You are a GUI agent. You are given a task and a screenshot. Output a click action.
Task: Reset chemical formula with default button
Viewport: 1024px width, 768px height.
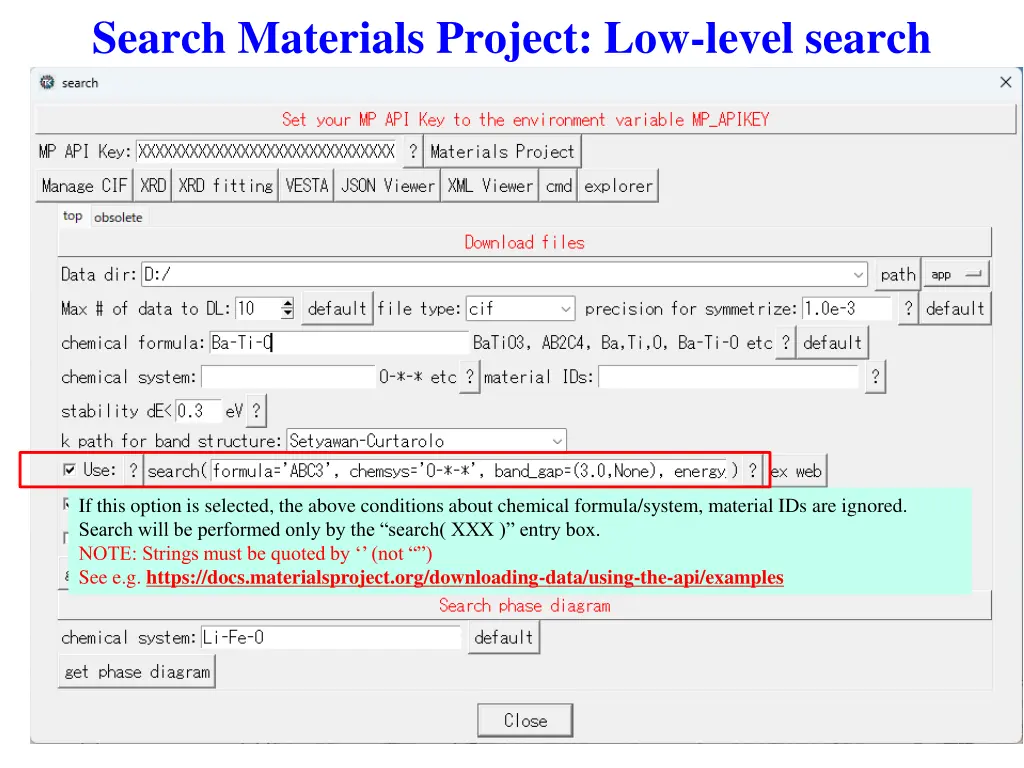[832, 342]
